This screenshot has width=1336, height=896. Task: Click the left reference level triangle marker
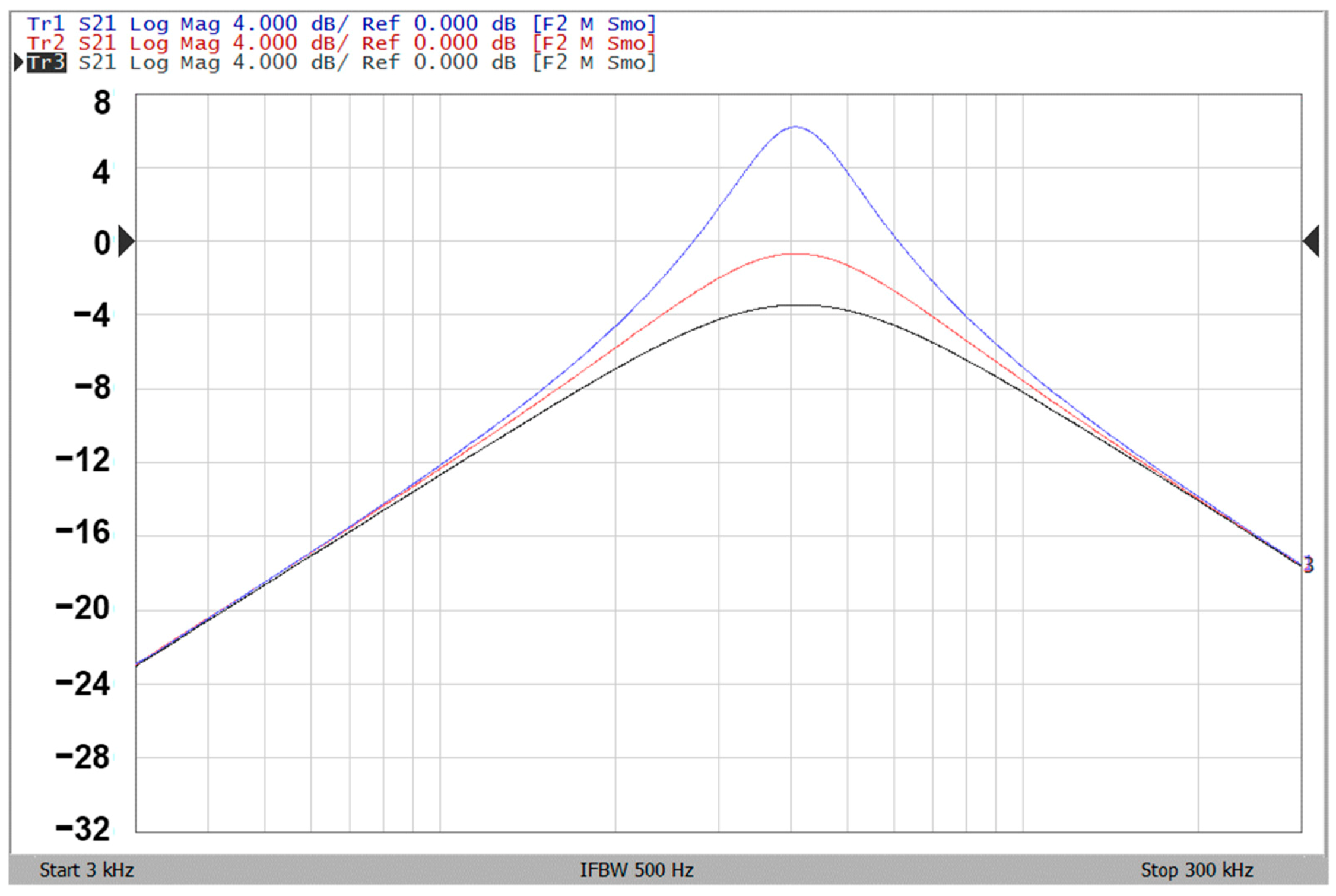pos(126,241)
